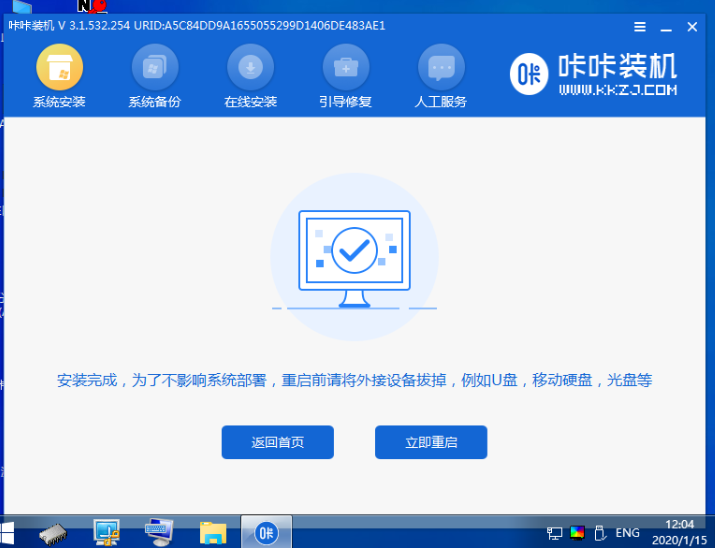Screen dimensions: 715x548
Task: Select 引导修复 (Boot Repair) tool
Action: 345,77
